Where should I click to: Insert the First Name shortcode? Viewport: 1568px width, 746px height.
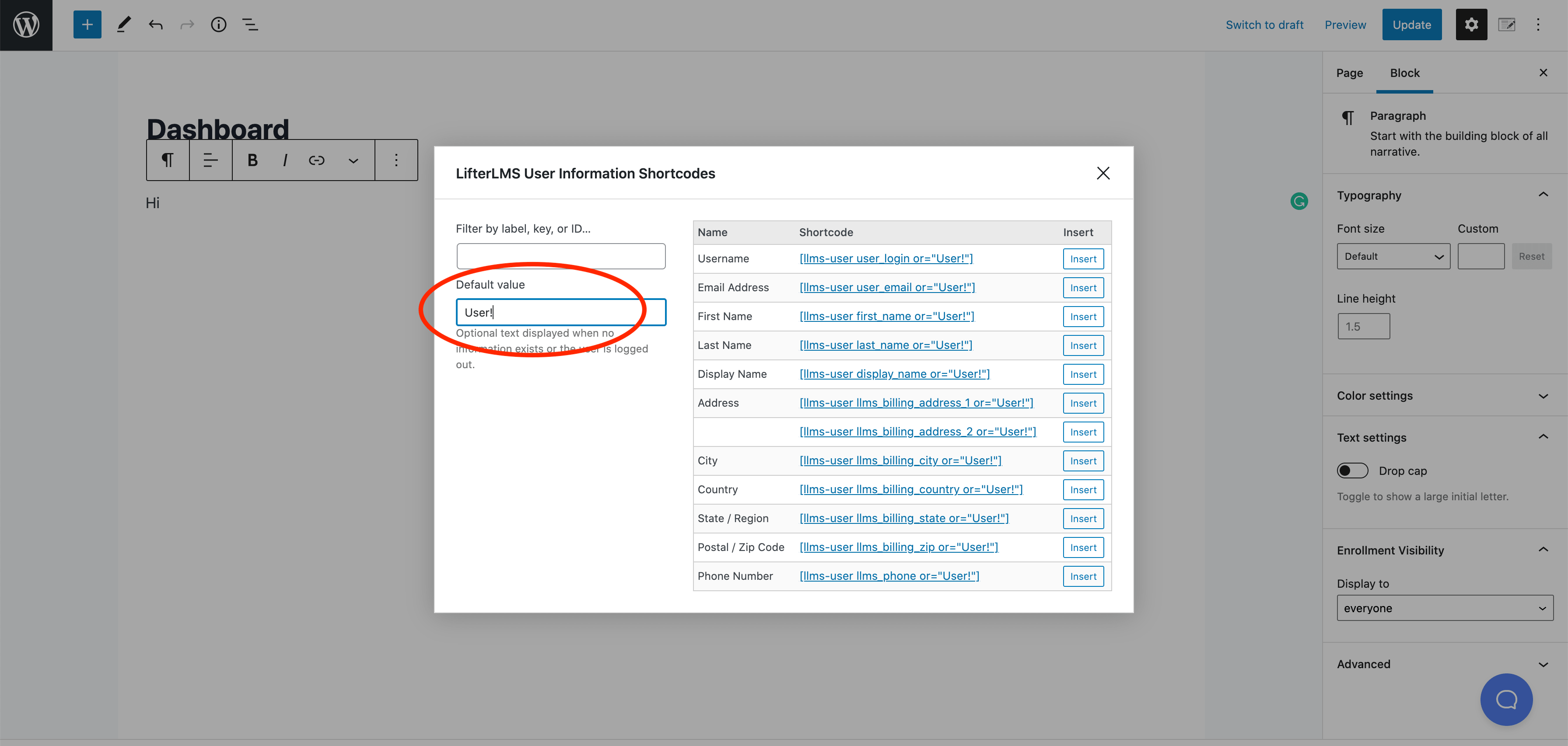1083,317
